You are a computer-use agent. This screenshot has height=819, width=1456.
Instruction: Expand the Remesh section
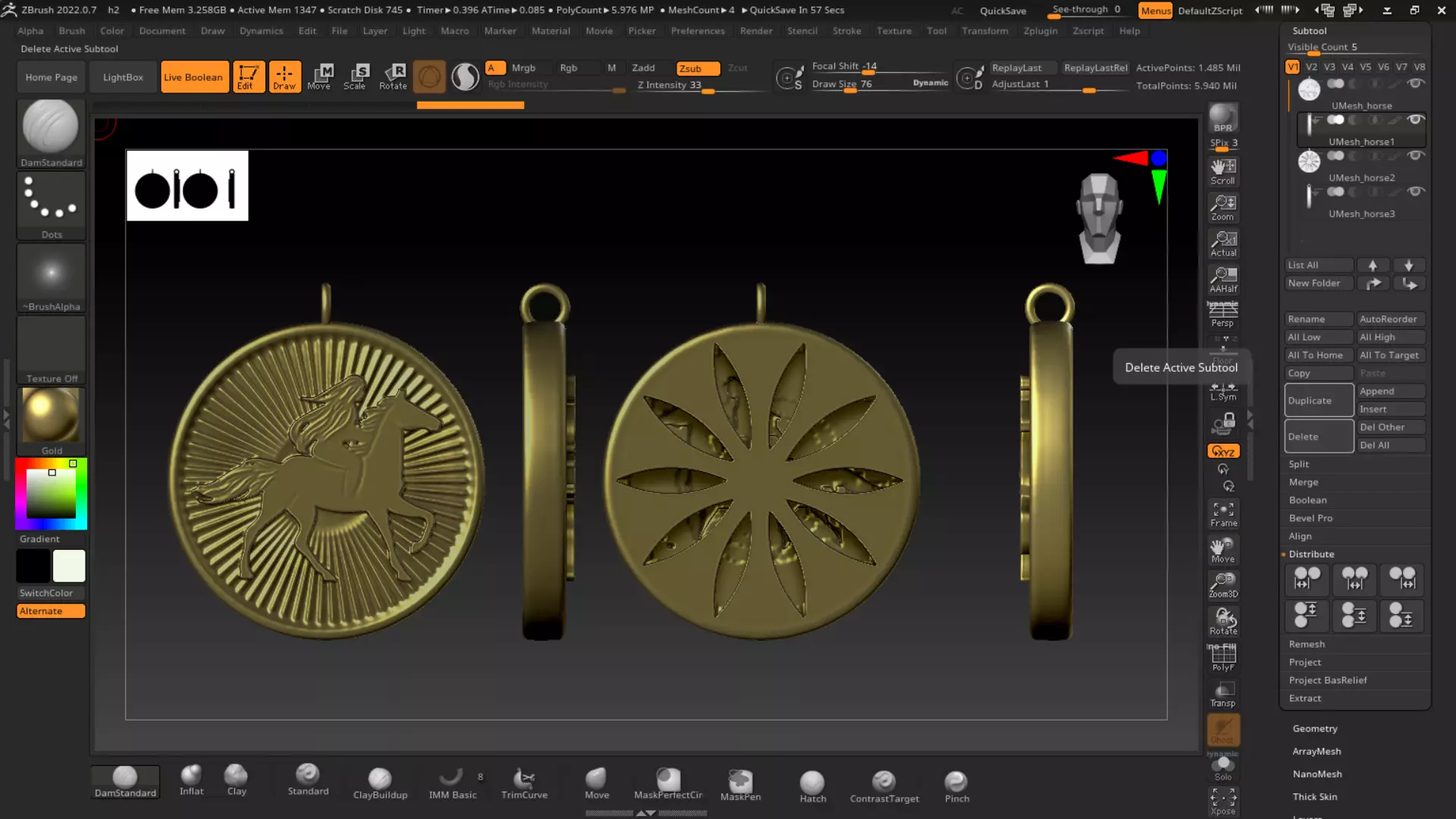click(x=1307, y=645)
